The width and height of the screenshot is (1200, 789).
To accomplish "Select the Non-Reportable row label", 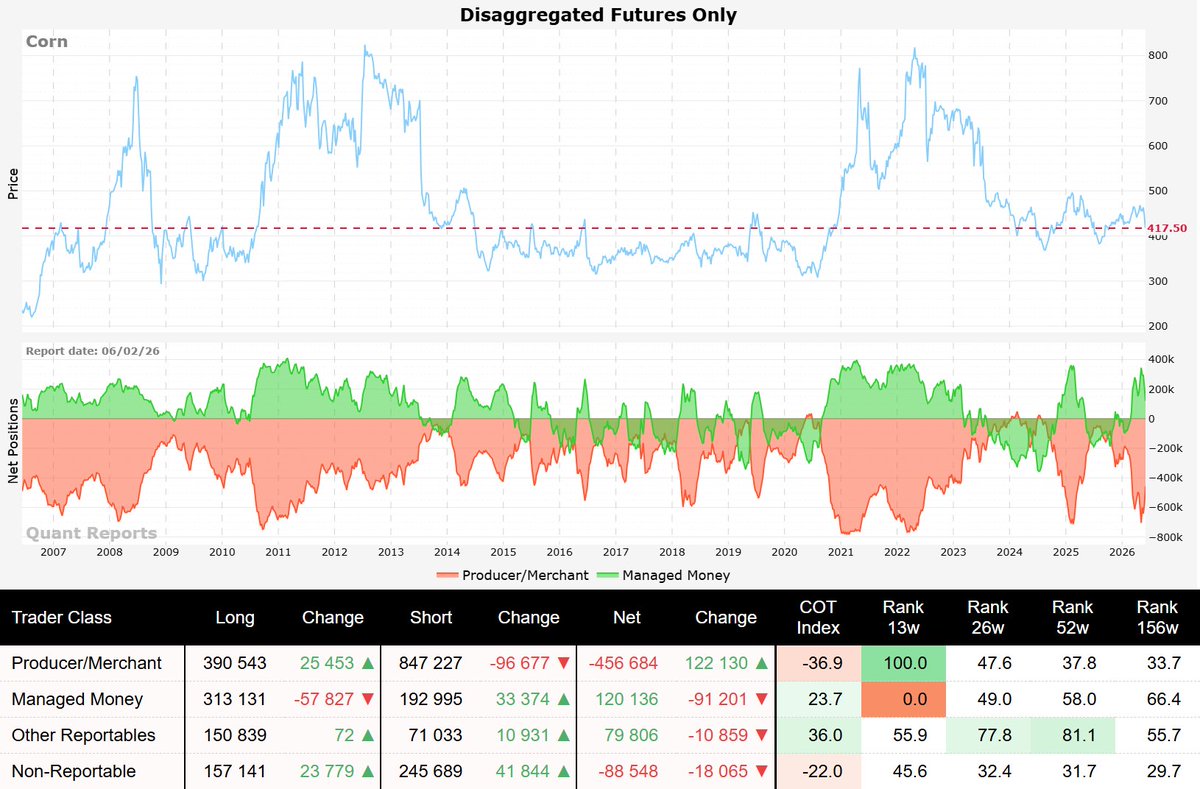I will [x=73, y=771].
